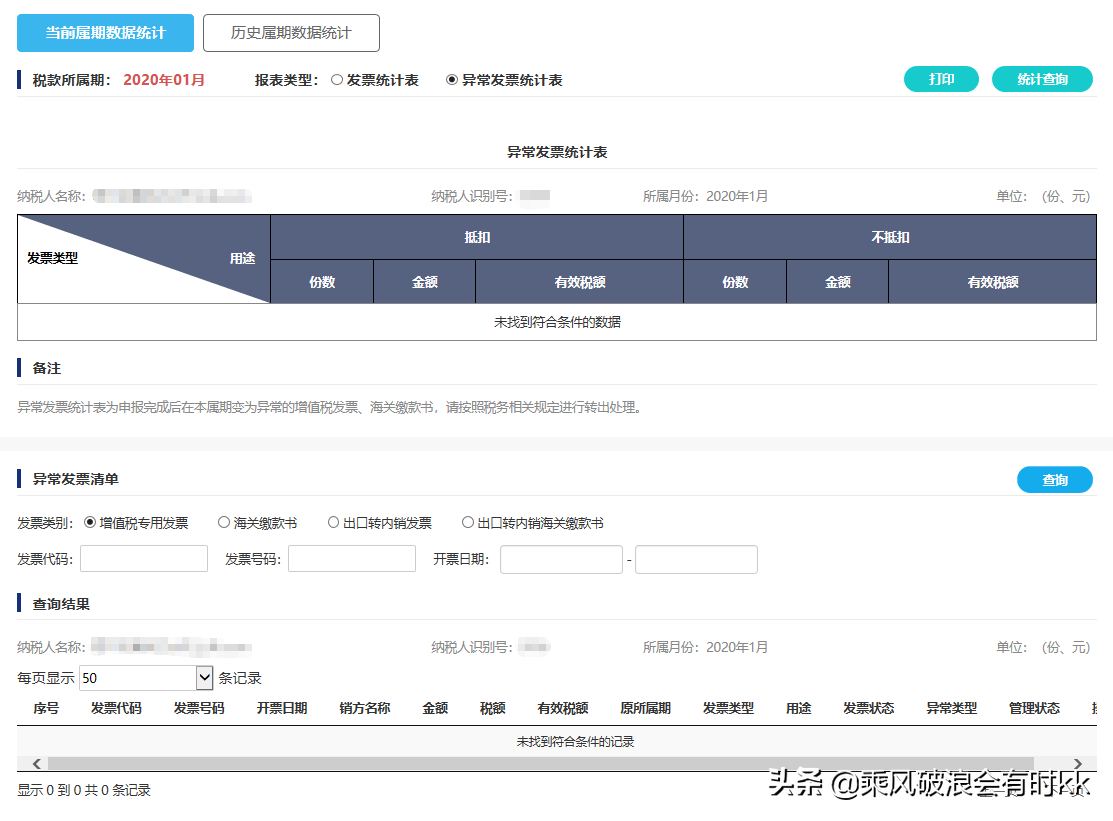Select the 当前属期数据统计 tab
1113x821 pixels.
click(104, 32)
